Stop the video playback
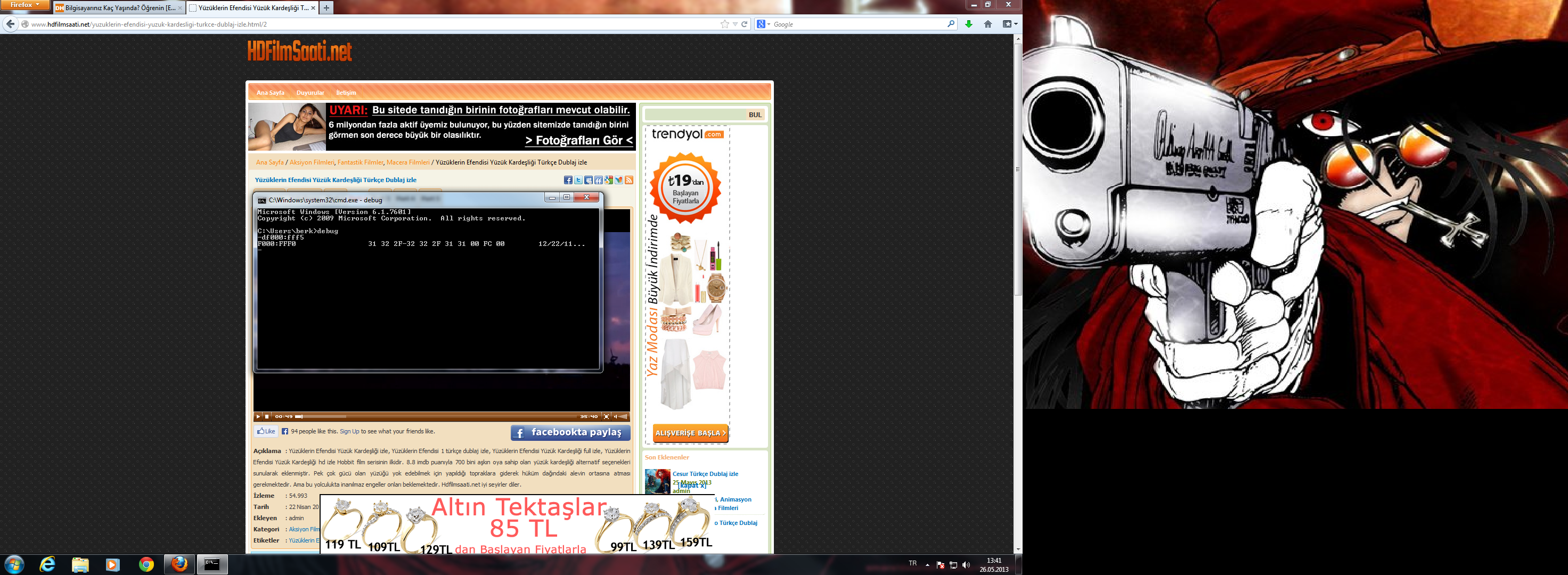 coord(267,417)
